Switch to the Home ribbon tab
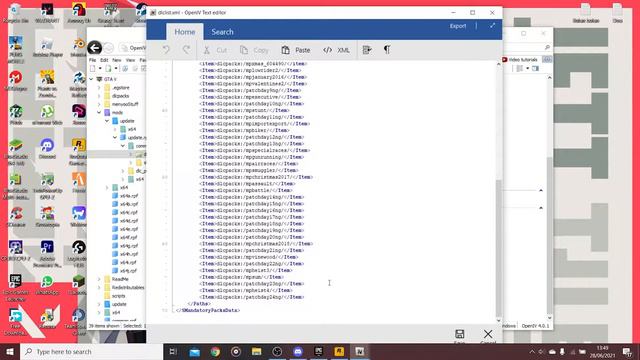 tap(184, 32)
